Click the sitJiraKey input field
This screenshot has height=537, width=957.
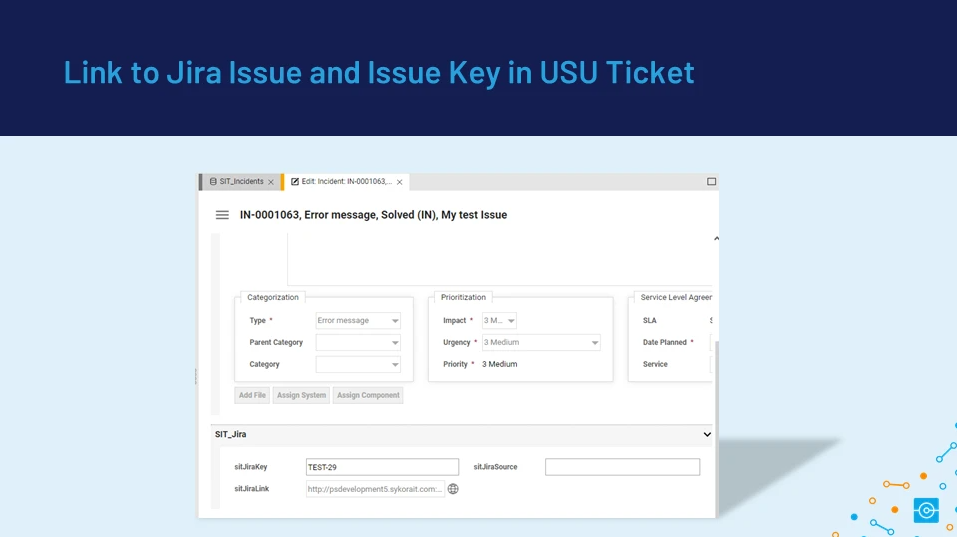(x=382, y=467)
